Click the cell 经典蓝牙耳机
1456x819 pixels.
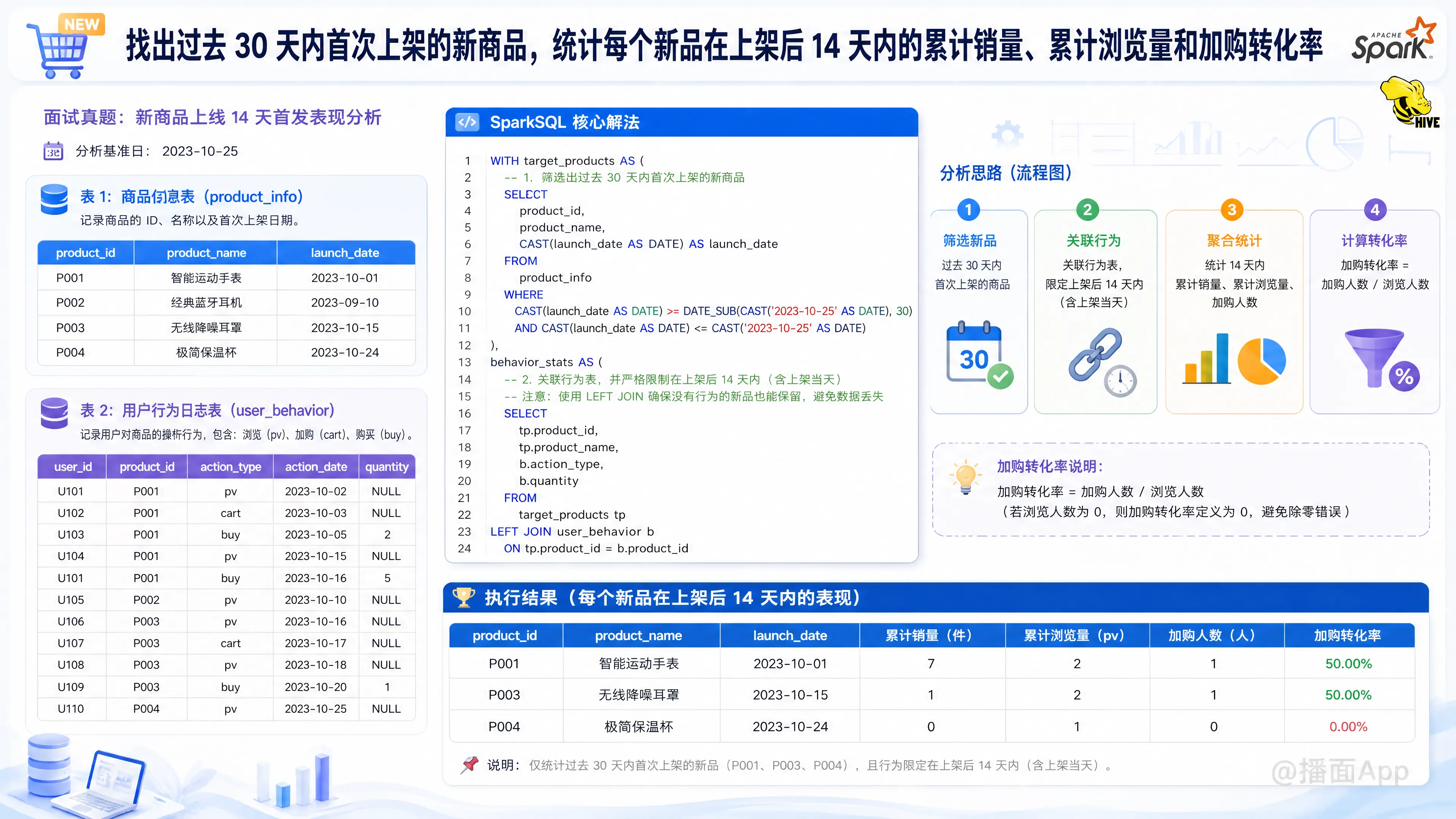click(206, 303)
